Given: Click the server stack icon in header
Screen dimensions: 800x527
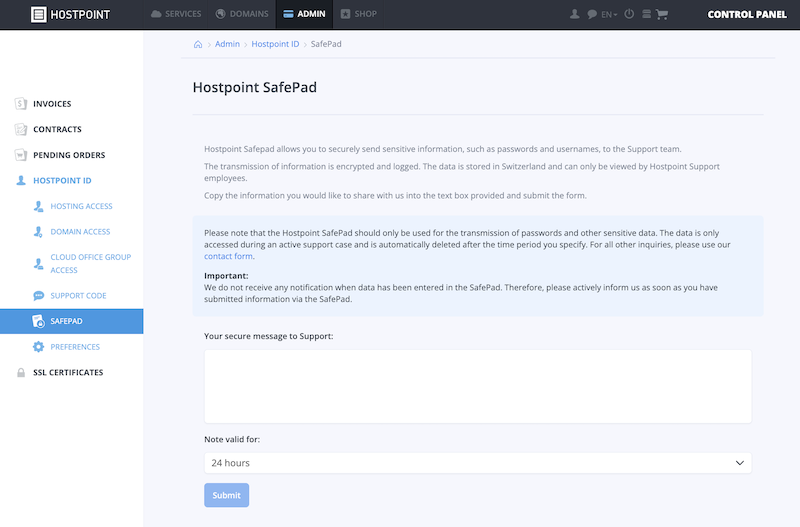Looking at the screenshot, I should pos(646,14).
